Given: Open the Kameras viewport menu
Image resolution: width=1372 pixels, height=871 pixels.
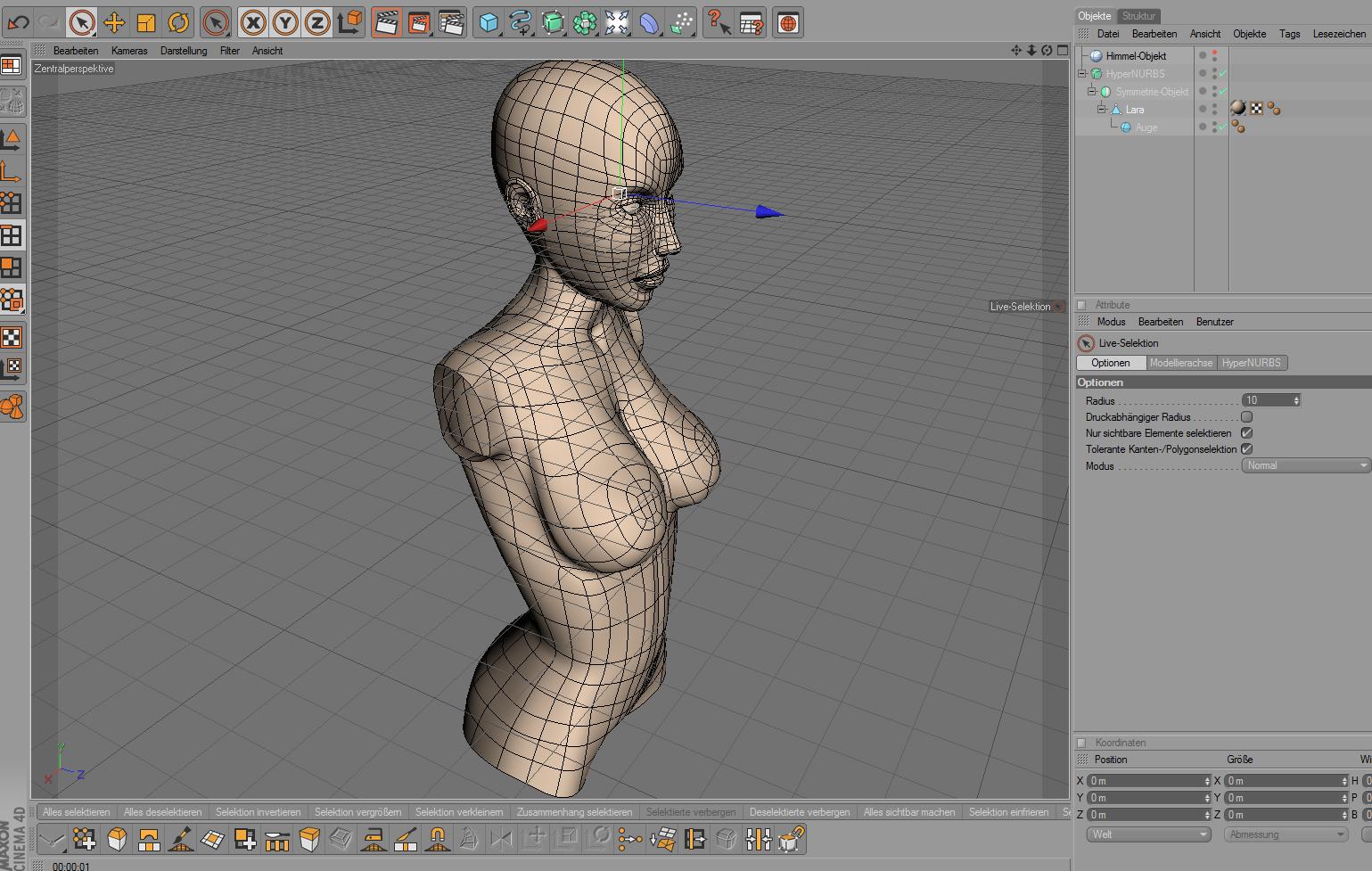Looking at the screenshot, I should pyautogui.click(x=129, y=51).
